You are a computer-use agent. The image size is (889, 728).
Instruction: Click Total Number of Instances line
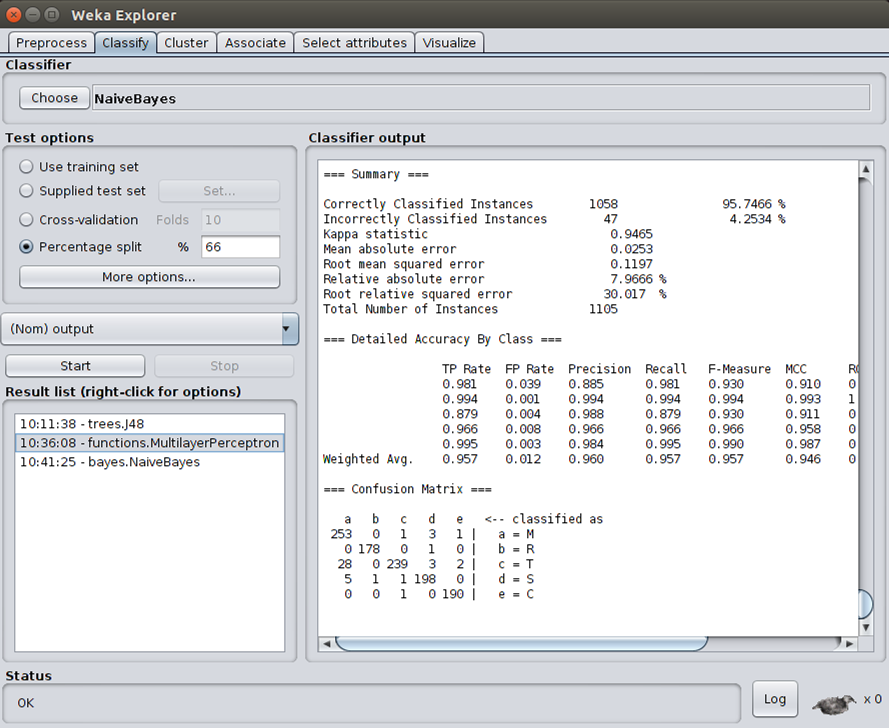point(471,309)
